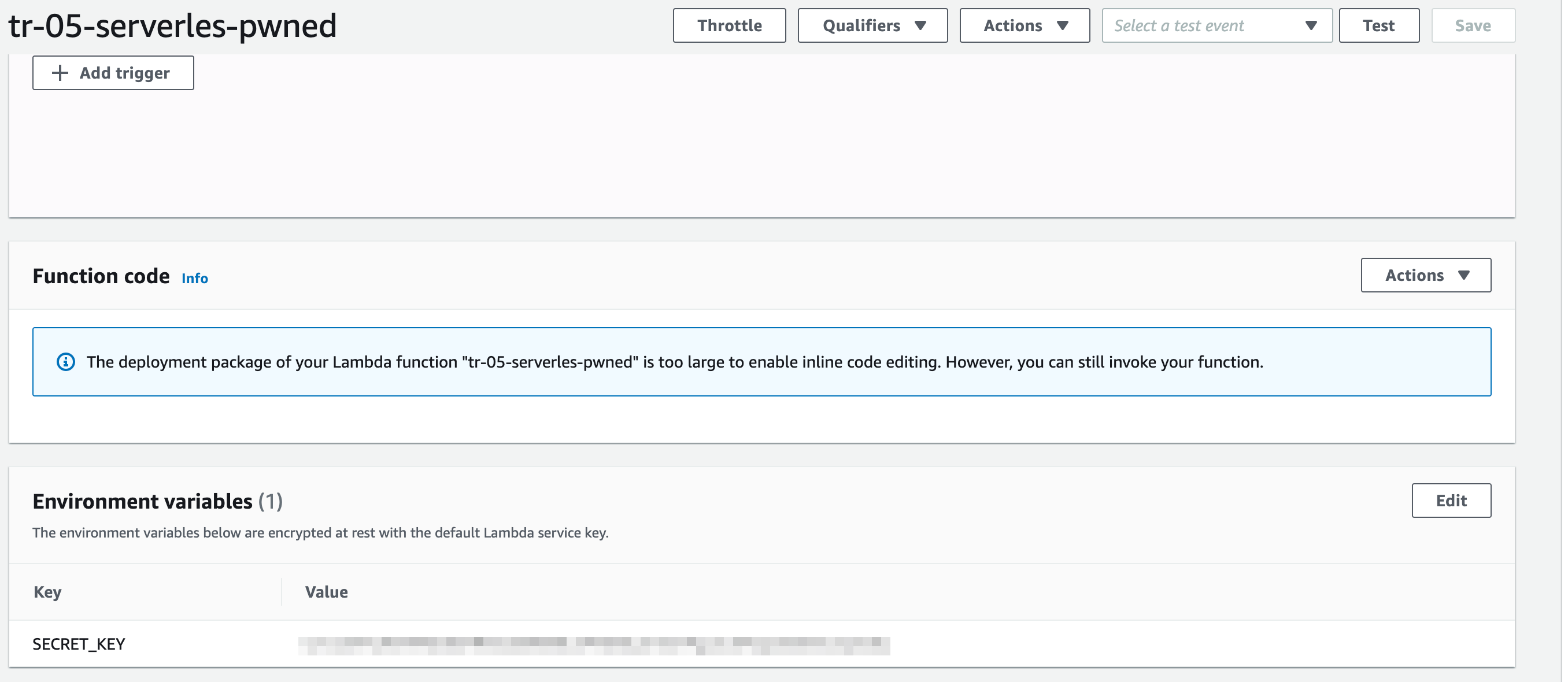Screen dimensions: 1568x682
Task: Click the Test button
Action: point(1378,25)
